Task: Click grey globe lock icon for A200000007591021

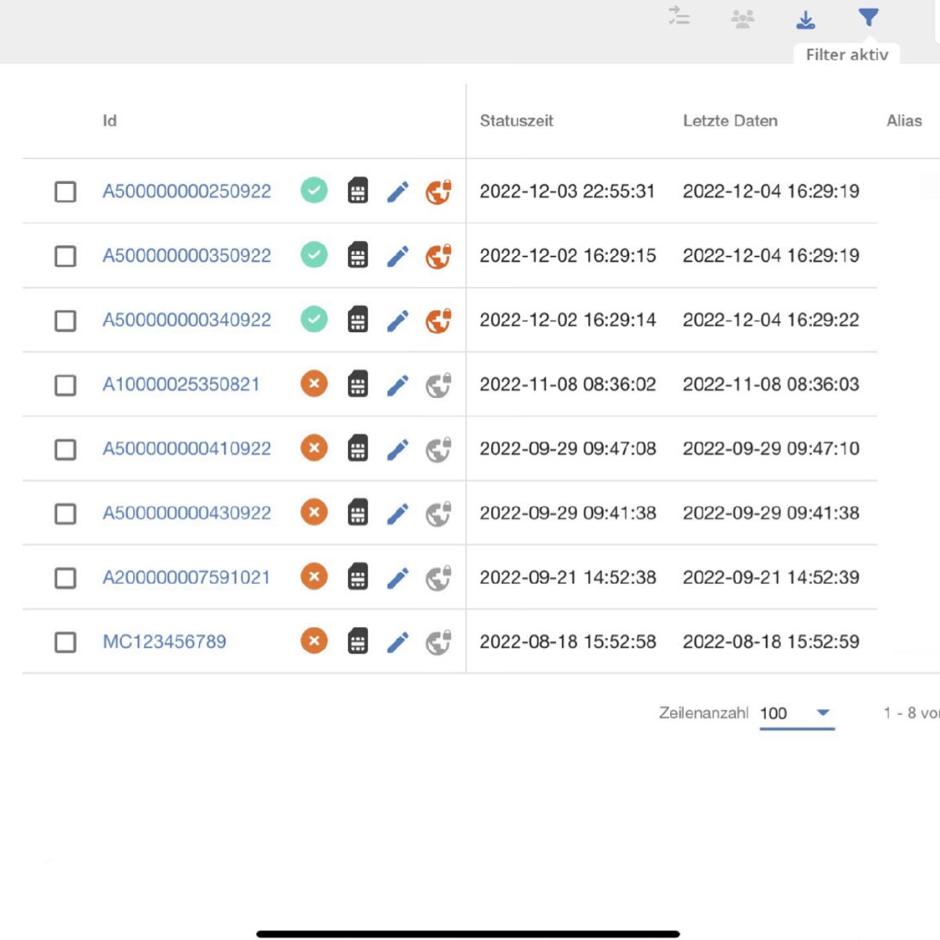Action: click(438, 578)
